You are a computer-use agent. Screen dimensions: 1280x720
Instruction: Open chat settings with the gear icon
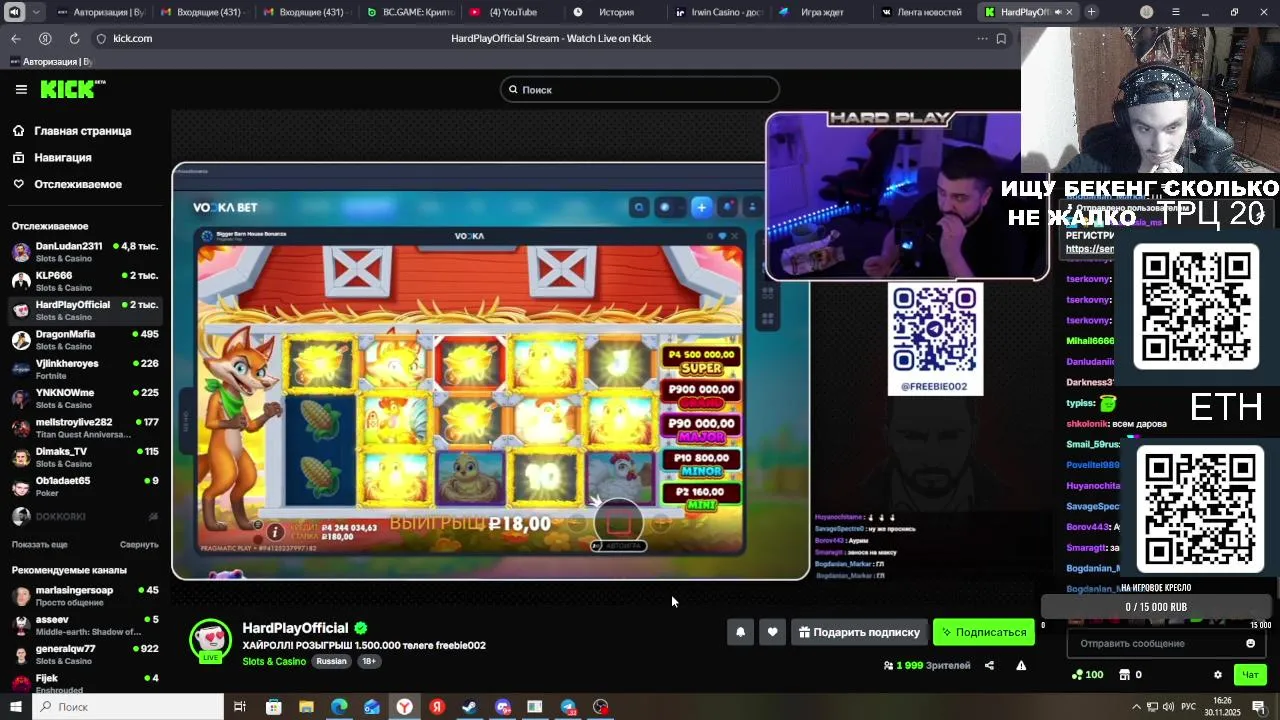pyautogui.click(x=1217, y=675)
